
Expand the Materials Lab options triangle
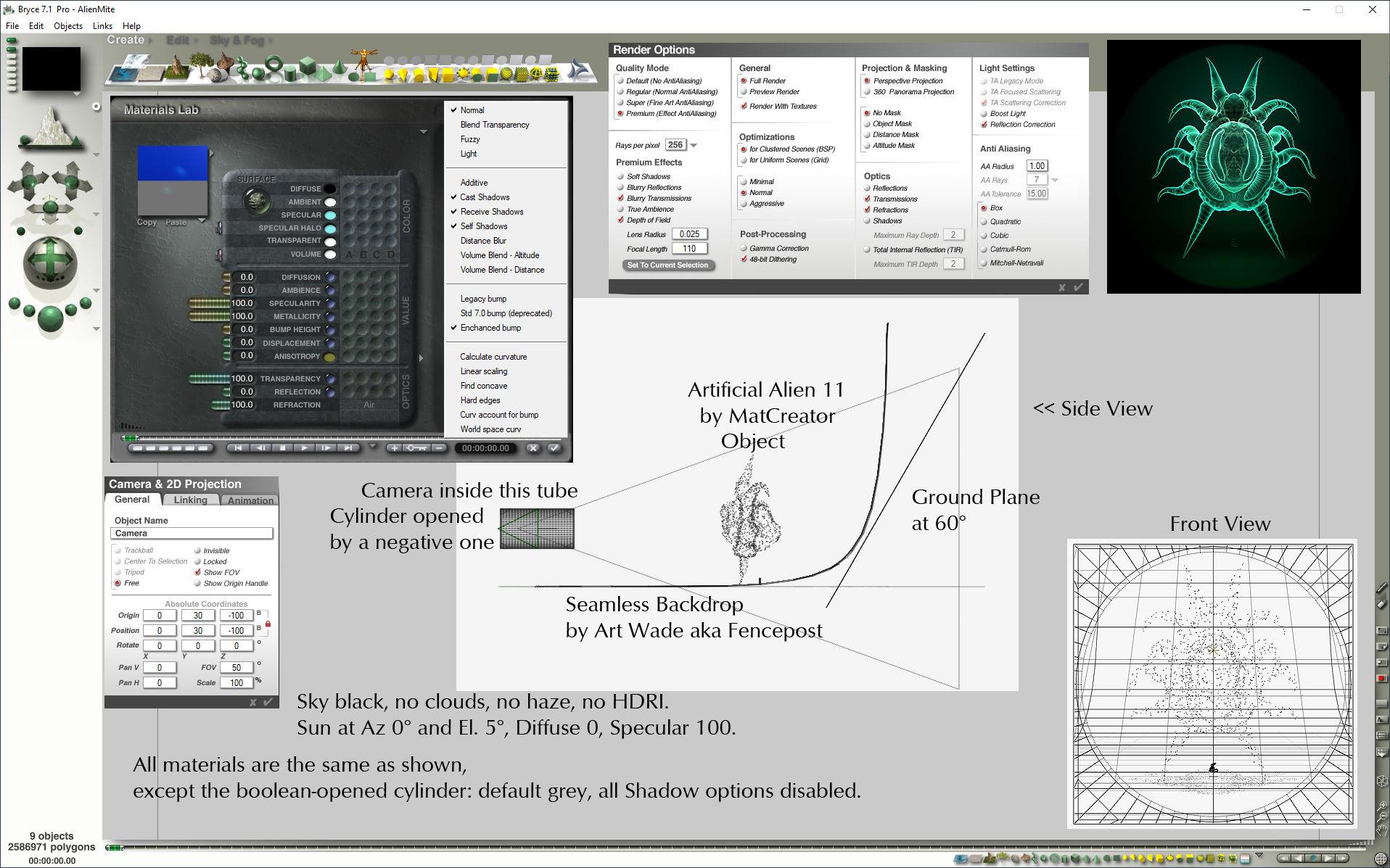coord(423,132)
